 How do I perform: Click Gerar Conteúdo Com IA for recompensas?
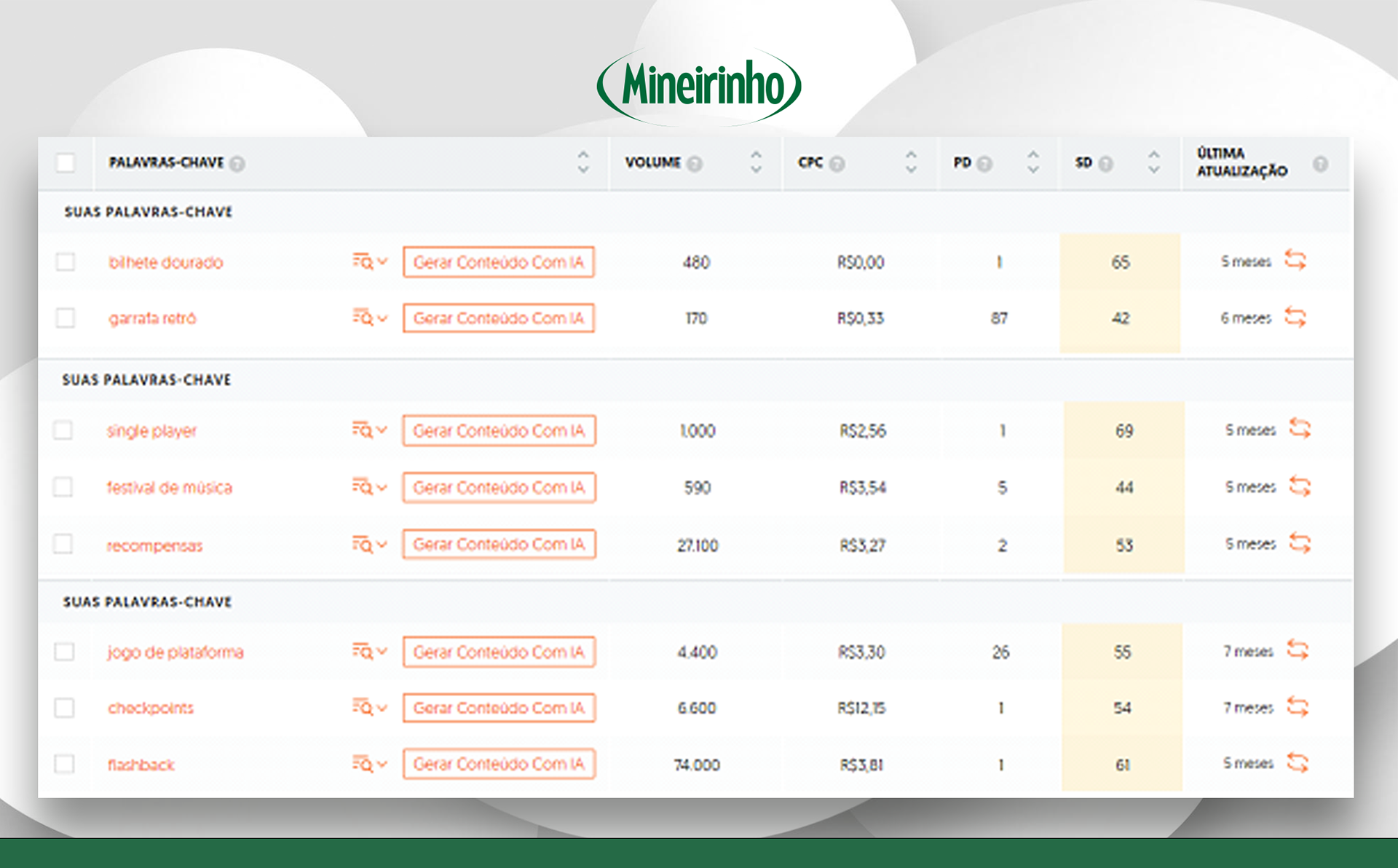pyautogui.click(x=499, y=544)
